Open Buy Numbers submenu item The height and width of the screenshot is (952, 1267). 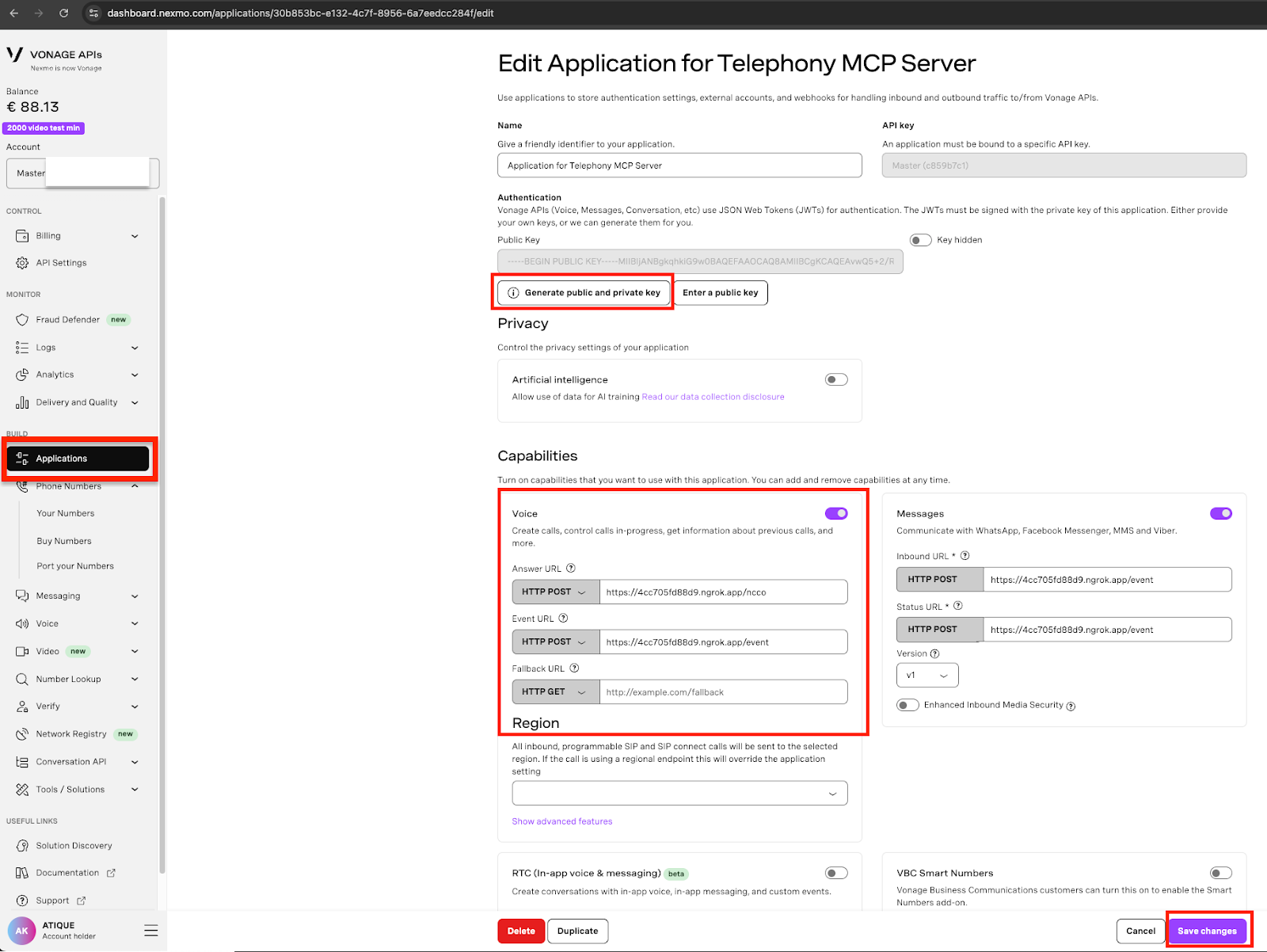tap(64, 541)
